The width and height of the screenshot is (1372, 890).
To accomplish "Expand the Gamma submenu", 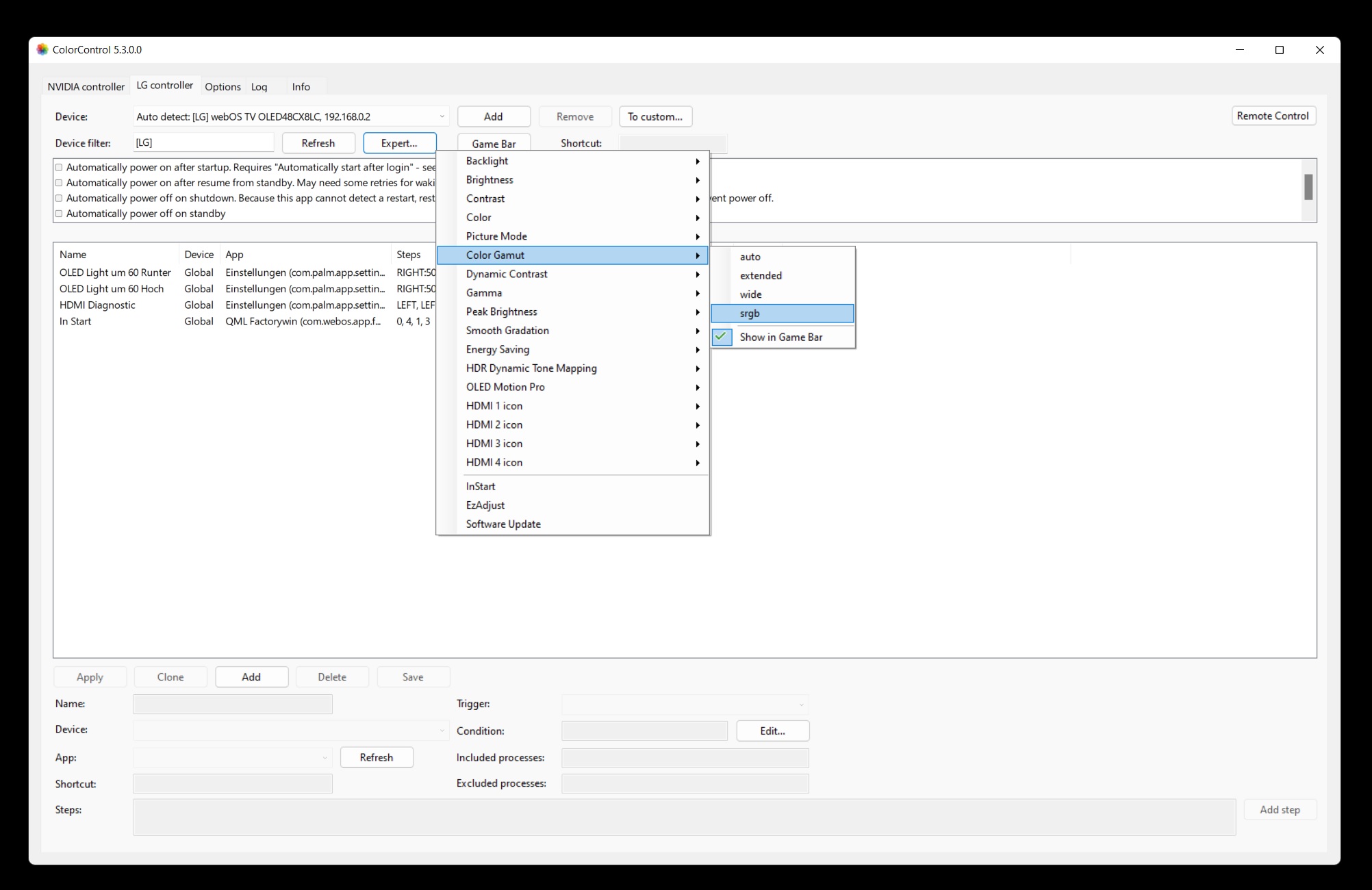I will [573, 293].
